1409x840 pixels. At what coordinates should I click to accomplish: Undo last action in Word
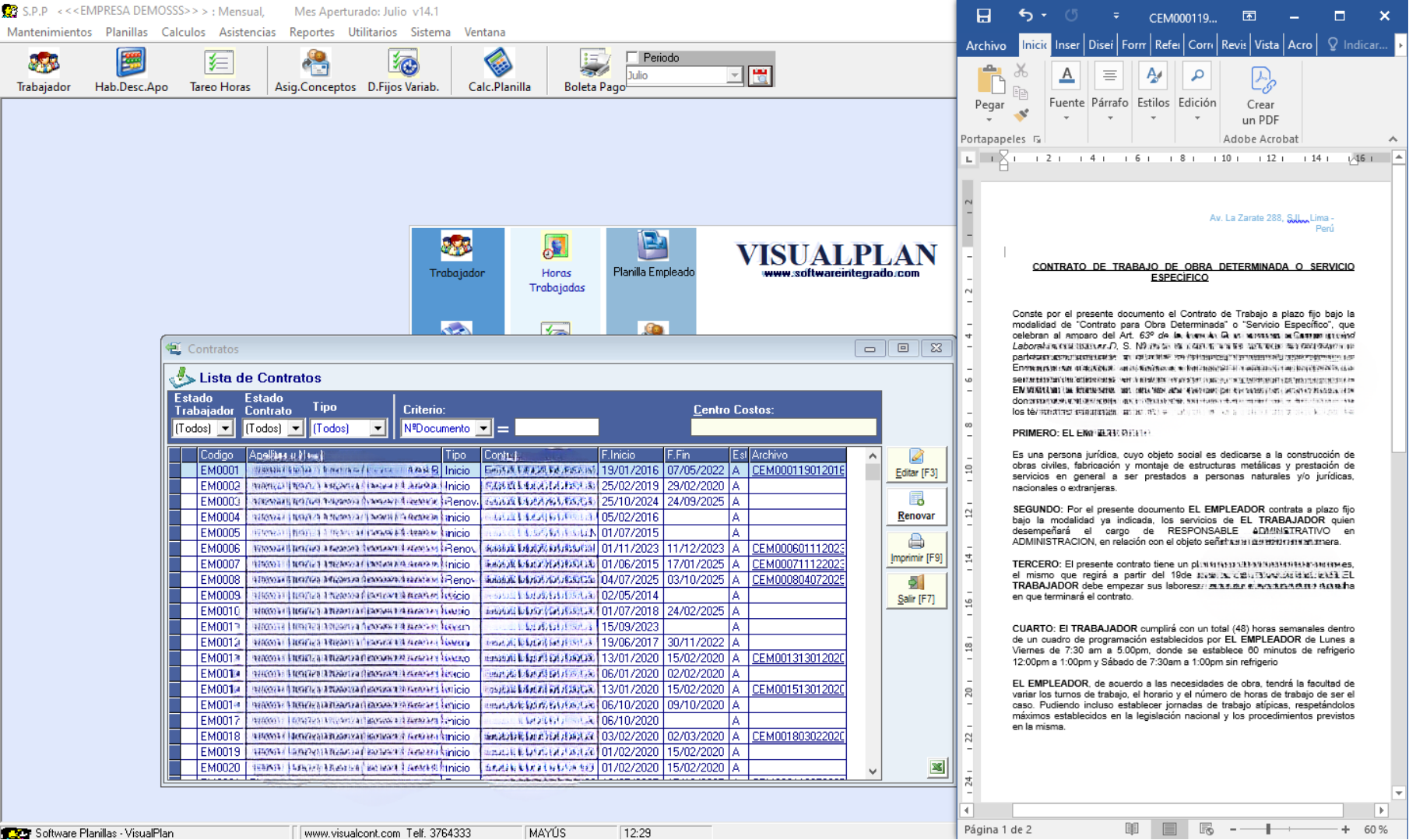(x=1025, y=16)
